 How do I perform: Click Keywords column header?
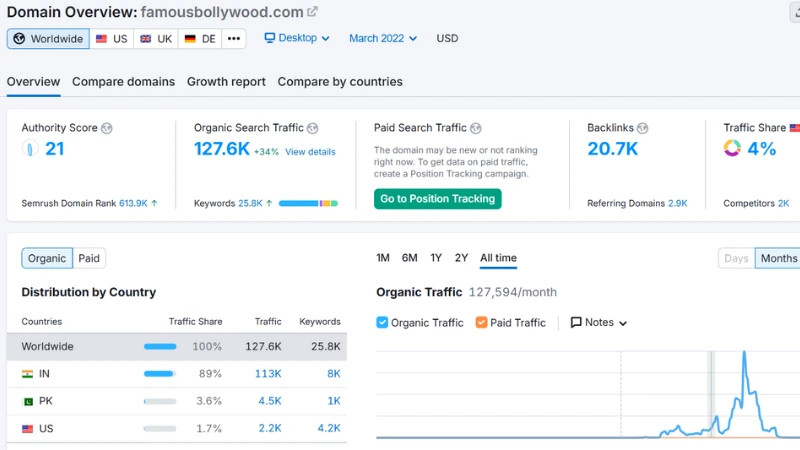coord(320,321)
